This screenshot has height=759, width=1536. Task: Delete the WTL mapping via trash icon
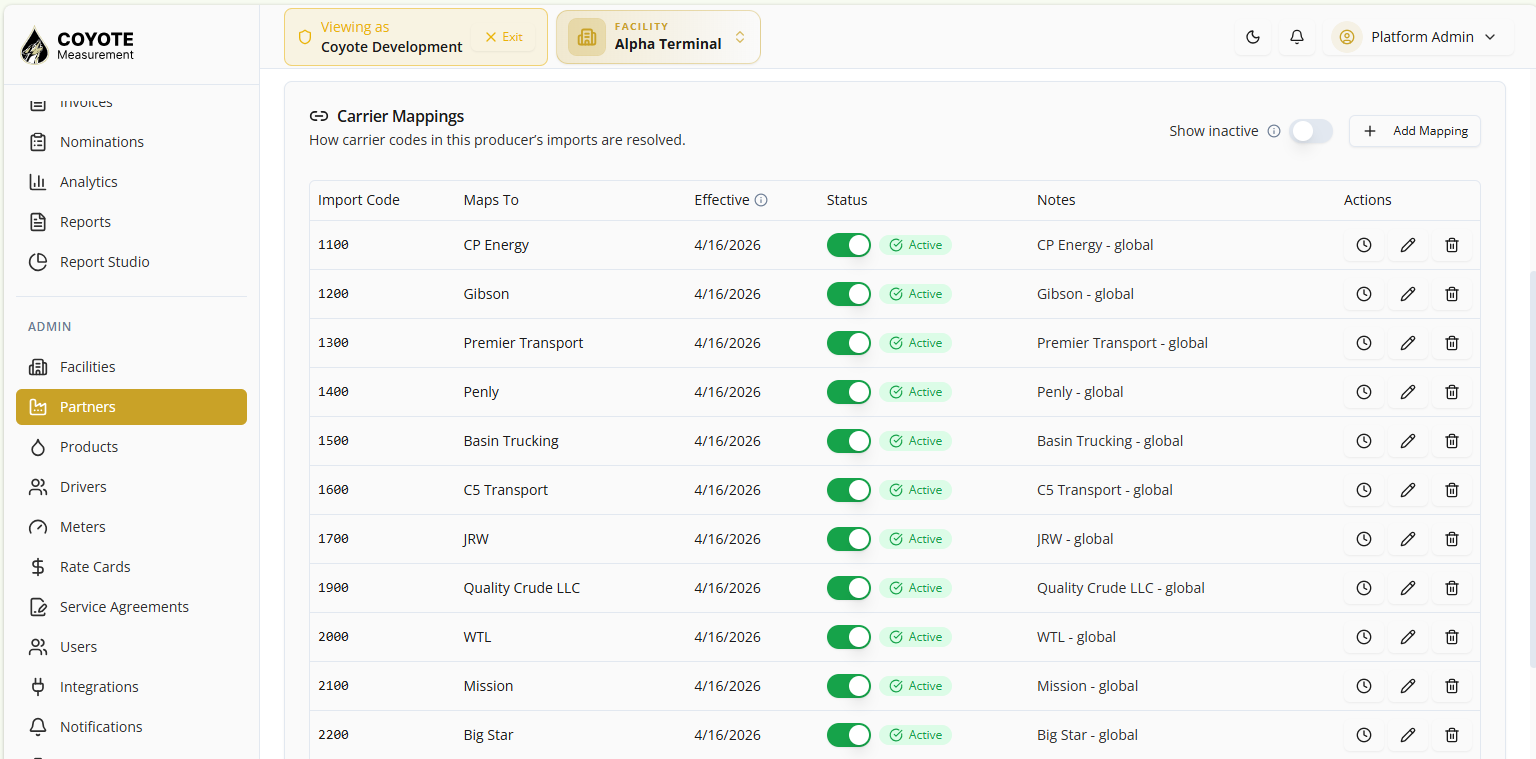coord(1452,637)
